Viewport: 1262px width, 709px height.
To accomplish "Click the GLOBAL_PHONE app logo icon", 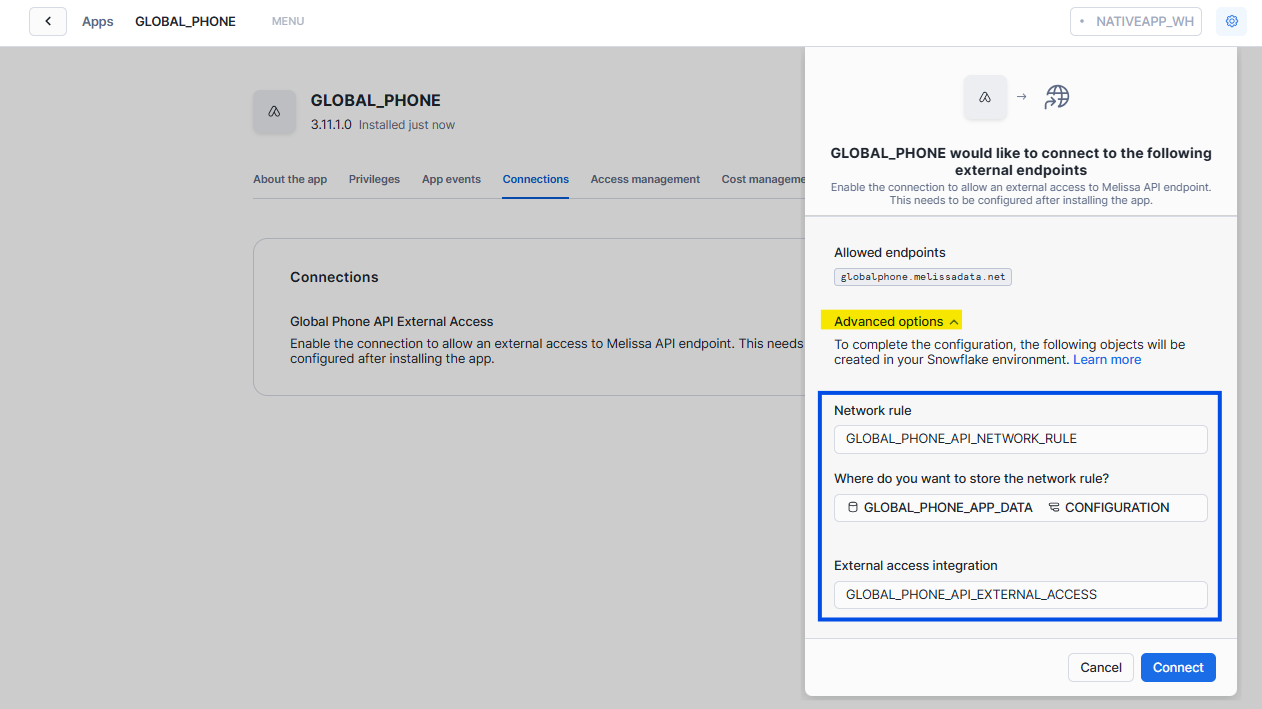I will (x=274, y=111).
